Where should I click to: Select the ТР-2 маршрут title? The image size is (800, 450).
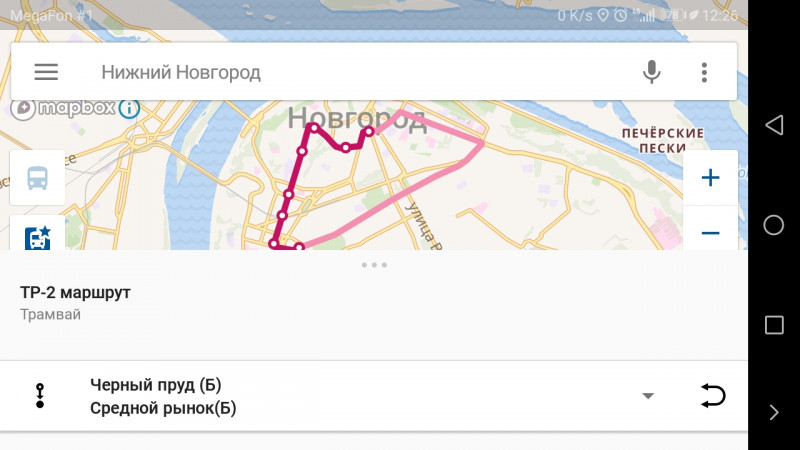(x=76, y=292)
